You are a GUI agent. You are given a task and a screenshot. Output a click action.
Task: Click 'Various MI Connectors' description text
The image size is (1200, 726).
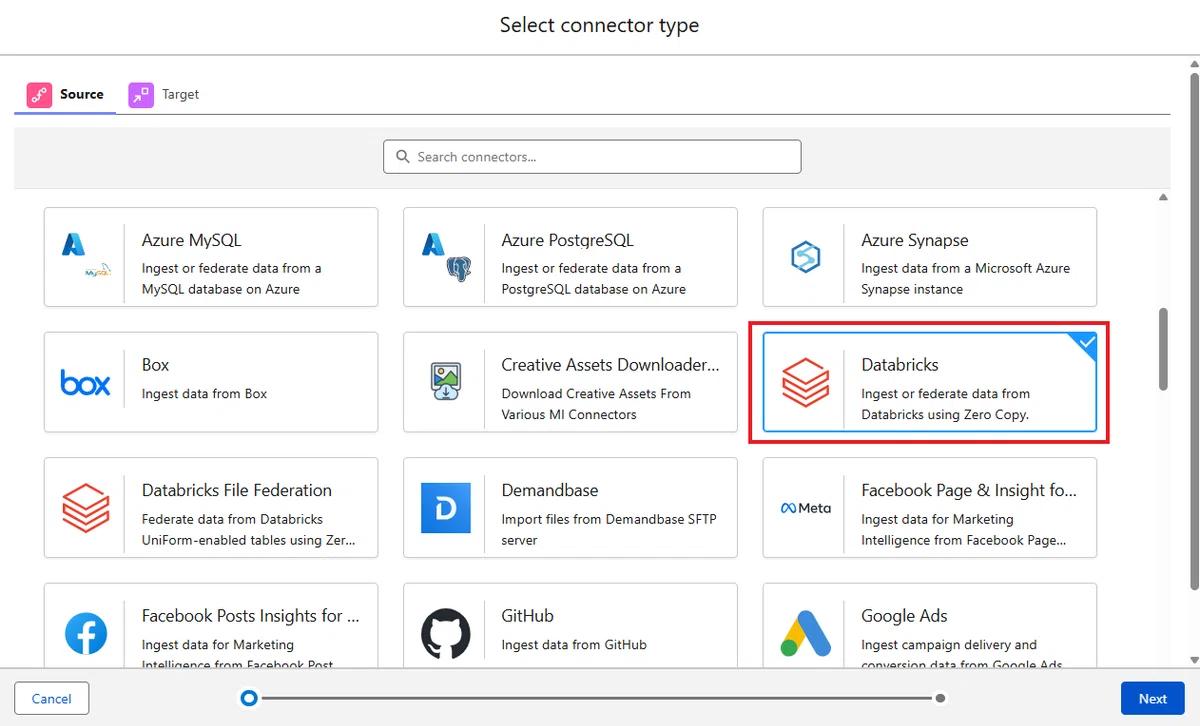(569, 415)
